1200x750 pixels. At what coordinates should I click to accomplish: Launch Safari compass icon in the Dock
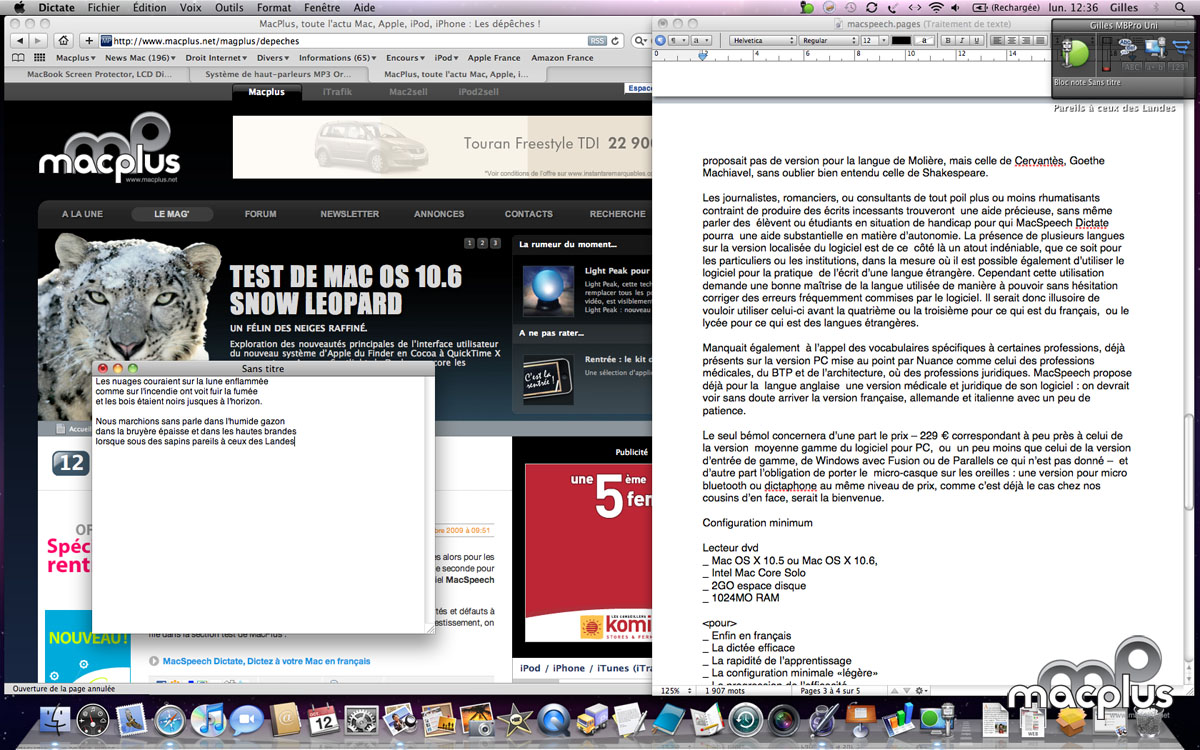(170, 720)
